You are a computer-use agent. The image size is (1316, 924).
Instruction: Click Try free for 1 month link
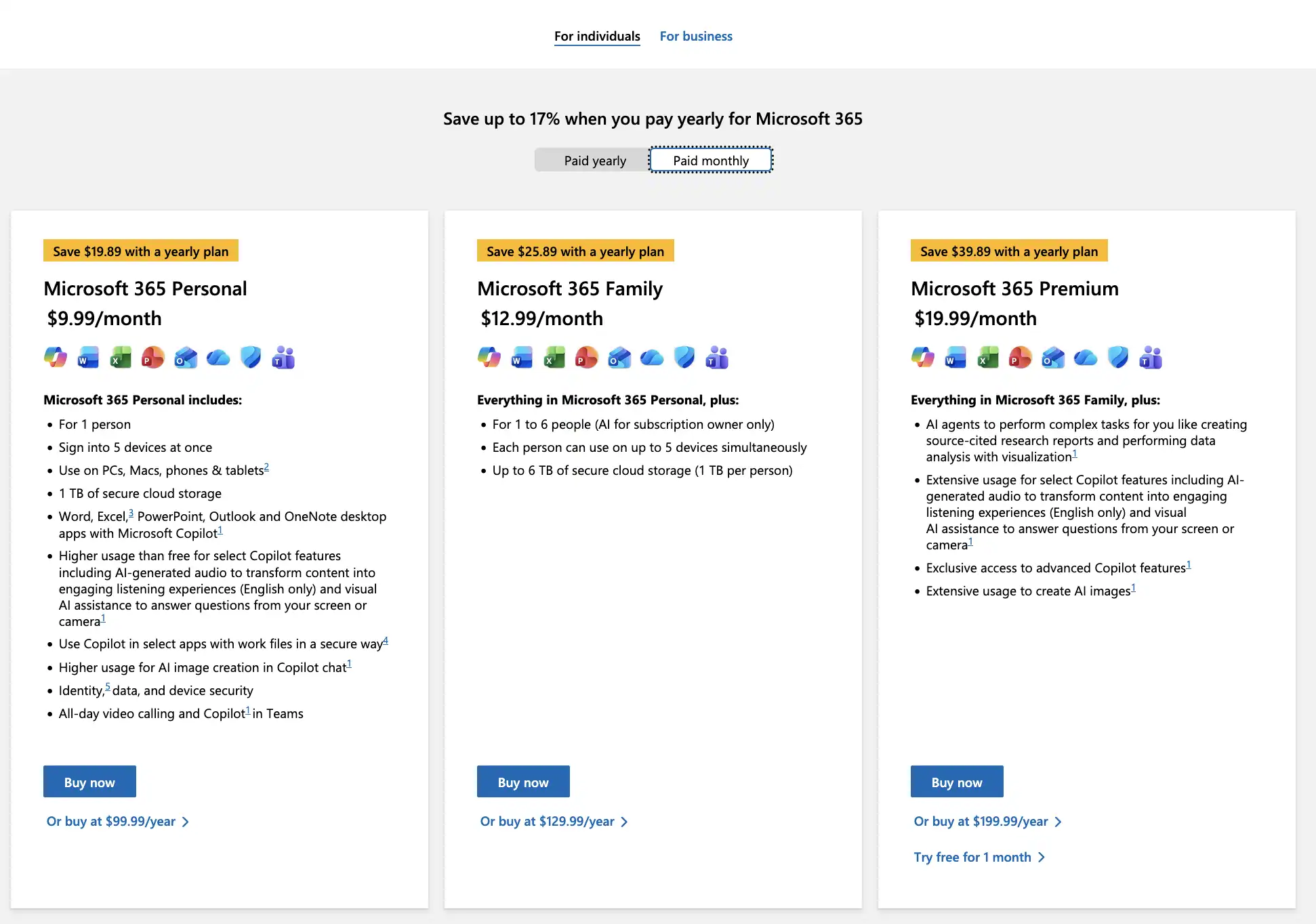[980, 858]
